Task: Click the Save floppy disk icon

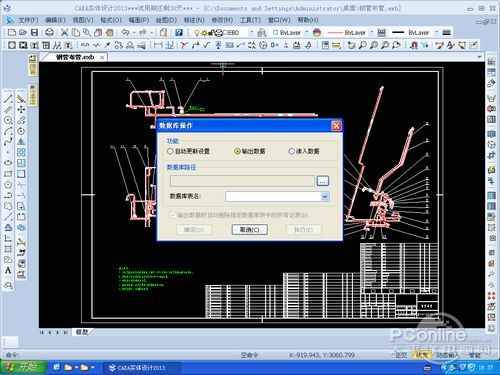Action: click(x=34, y=33)
